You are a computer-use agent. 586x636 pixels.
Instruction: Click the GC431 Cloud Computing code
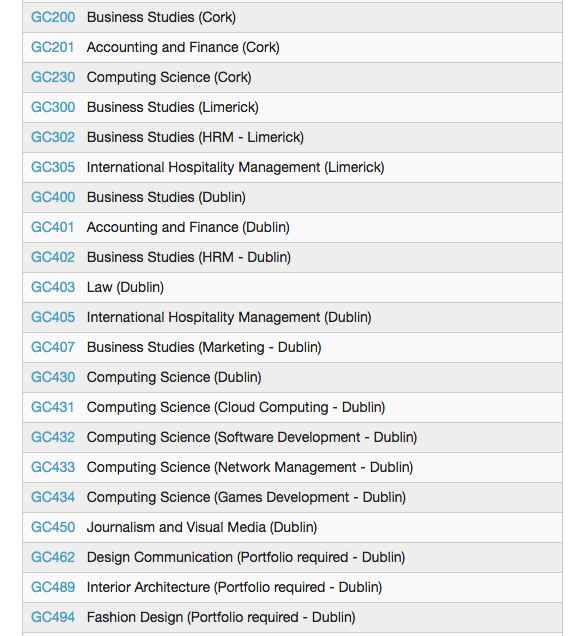[x=53, y=408]
